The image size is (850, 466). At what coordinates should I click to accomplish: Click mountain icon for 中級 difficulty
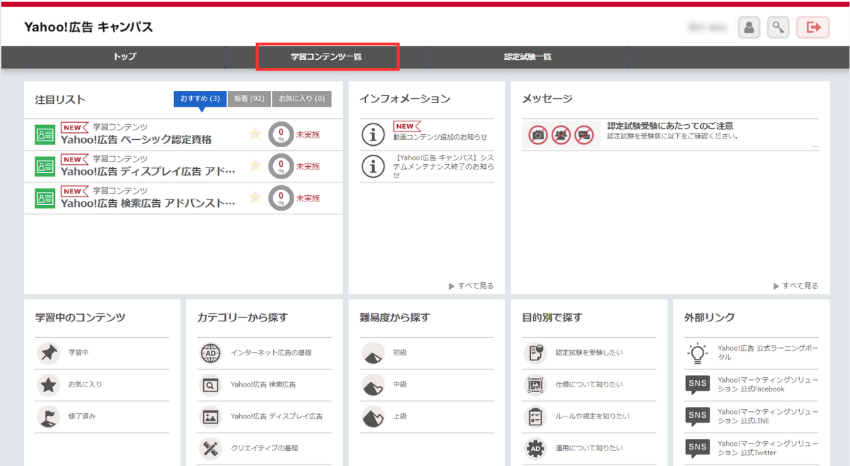tap(373, 385)
